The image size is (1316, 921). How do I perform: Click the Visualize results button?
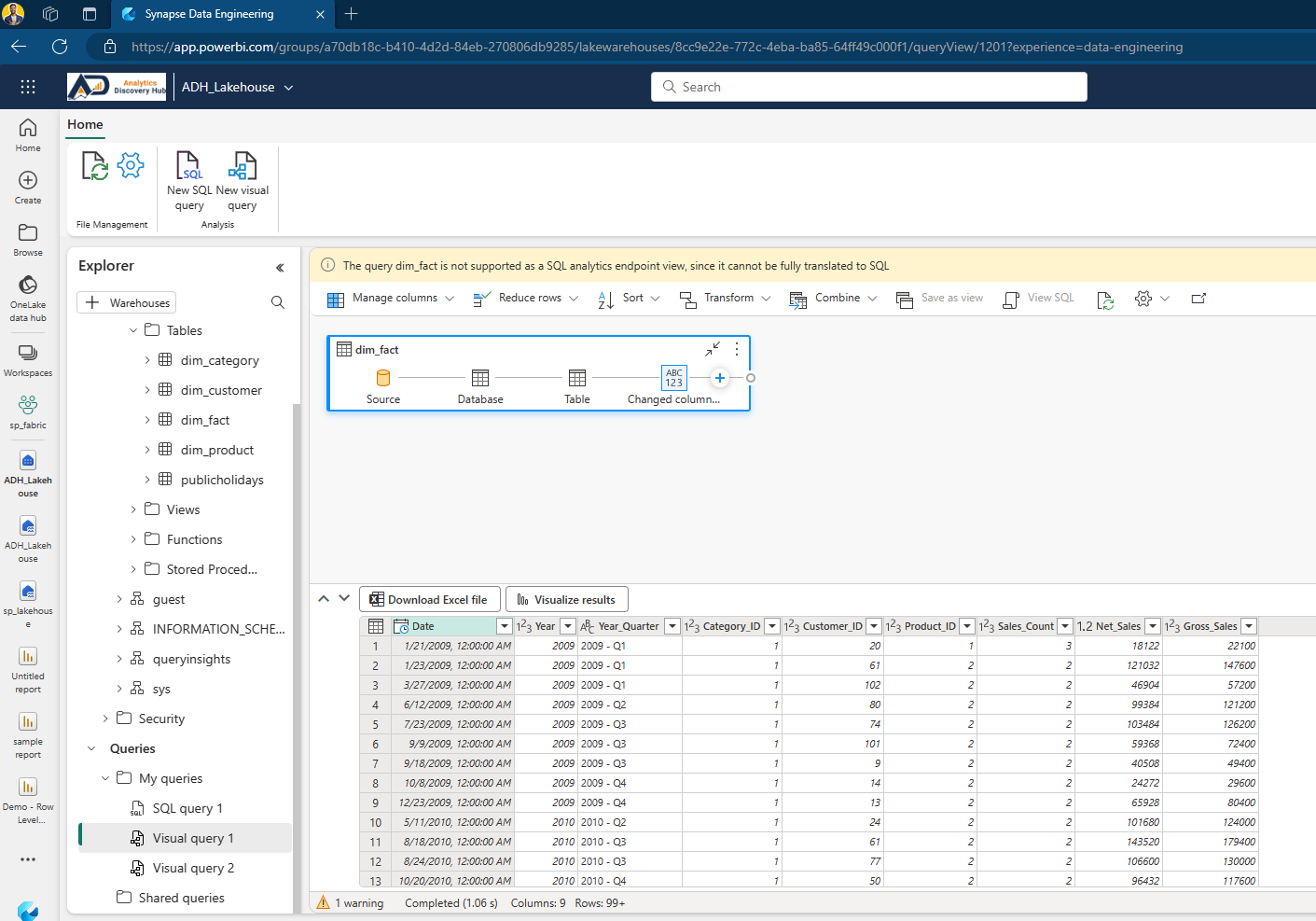pos(566,599)
